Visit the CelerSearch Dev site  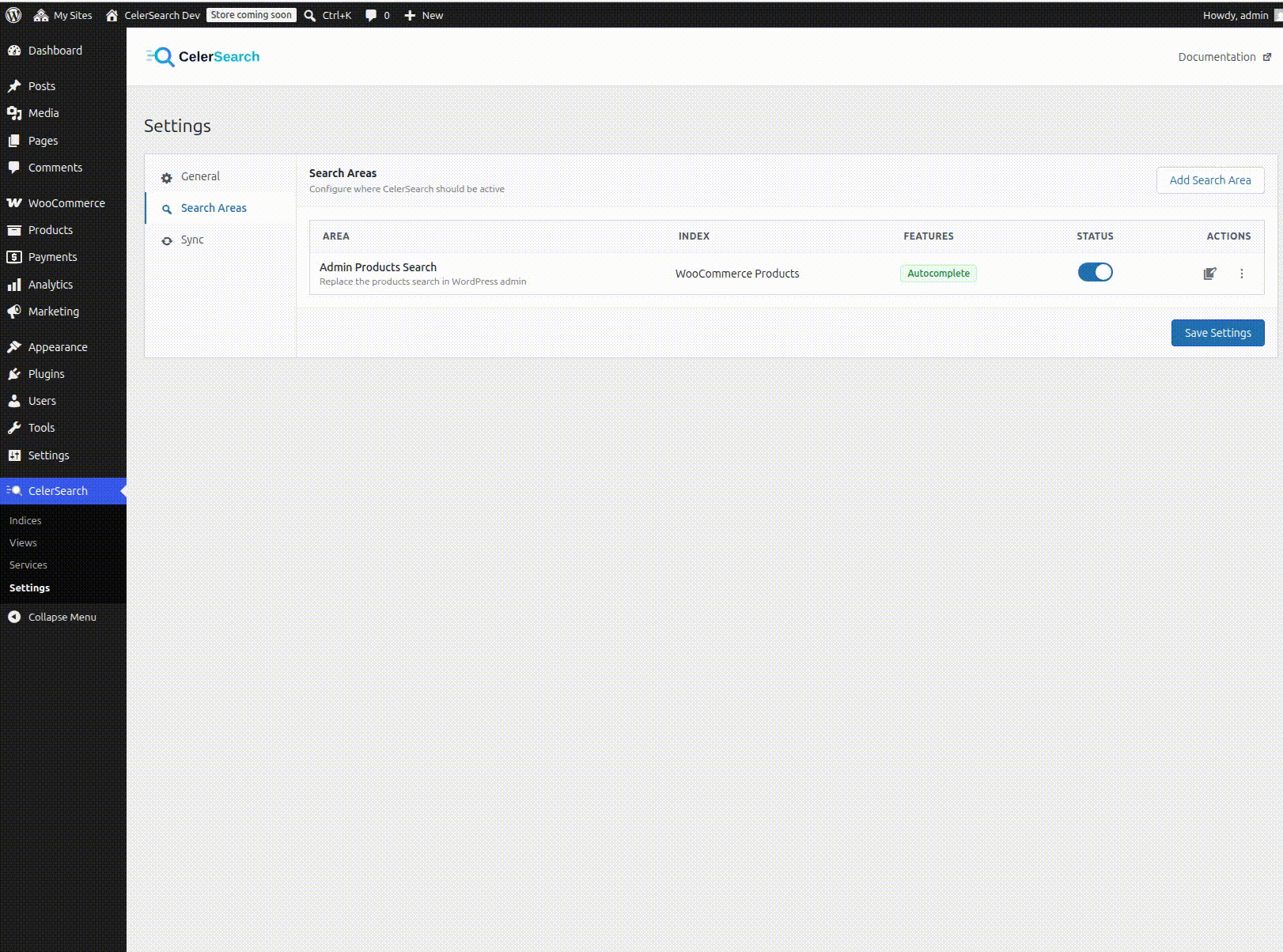click(x=153, y=15)
